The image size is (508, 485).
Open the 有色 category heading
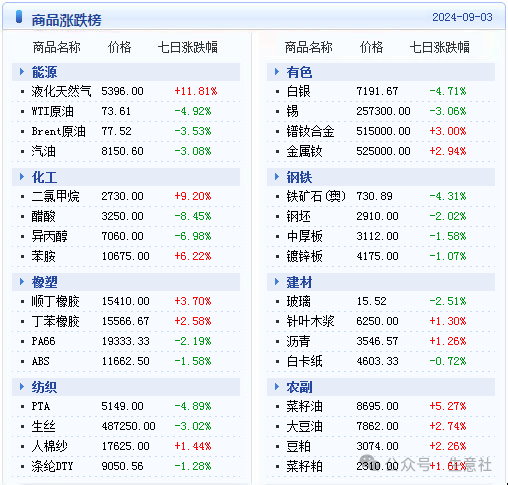tap(299, 72)
